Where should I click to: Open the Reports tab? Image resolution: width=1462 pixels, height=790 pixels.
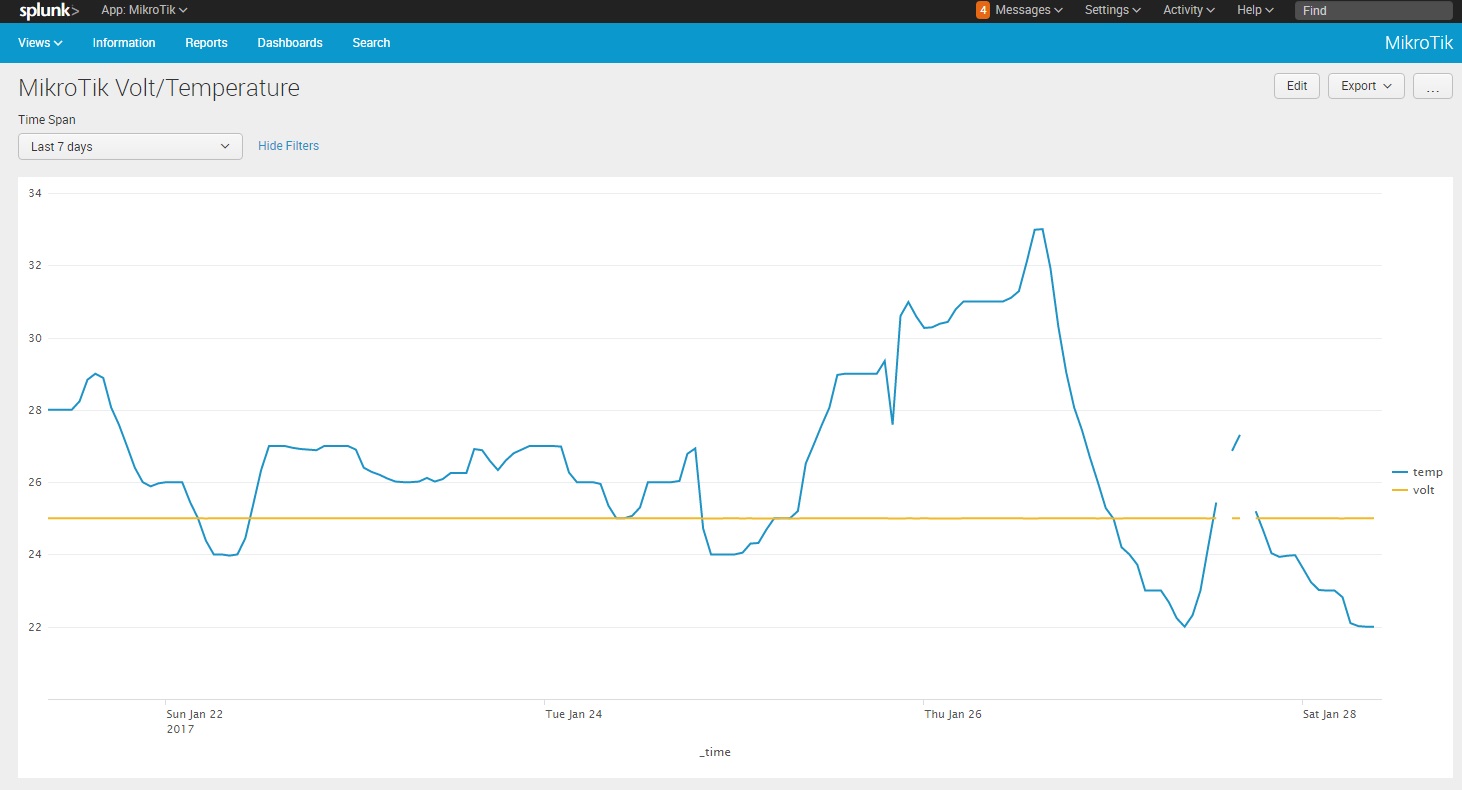(206, 43)
